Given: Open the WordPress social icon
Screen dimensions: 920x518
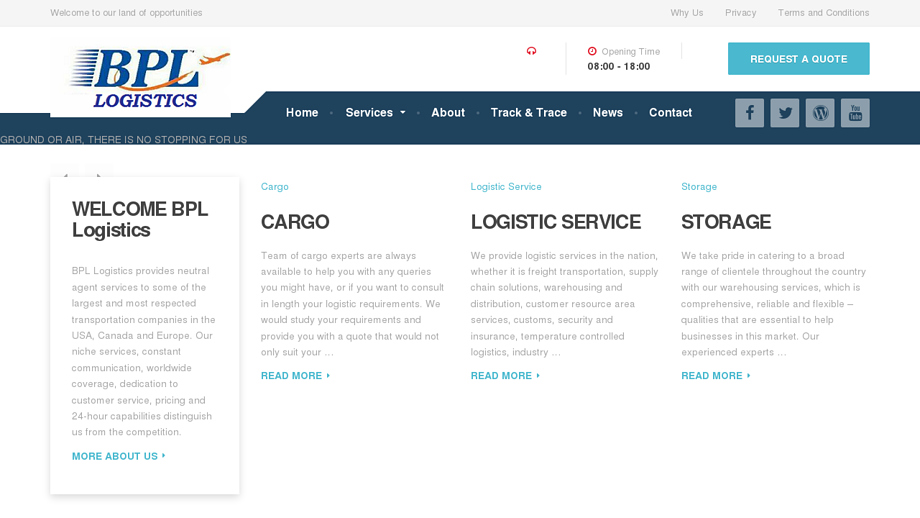Looking at the screenshot, I should (x=820, y=113).
